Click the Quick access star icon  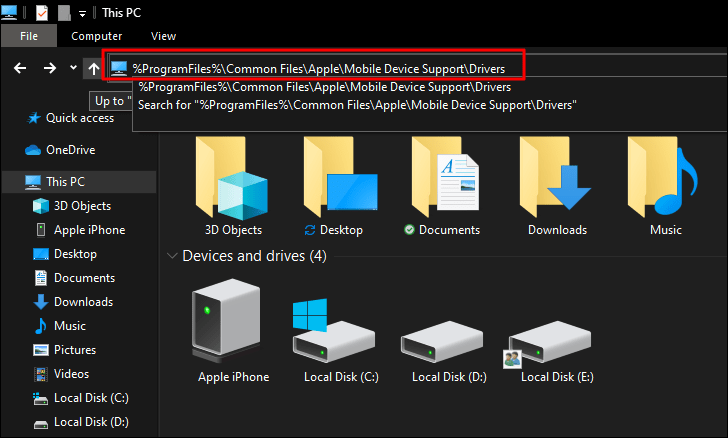[33, 118]
